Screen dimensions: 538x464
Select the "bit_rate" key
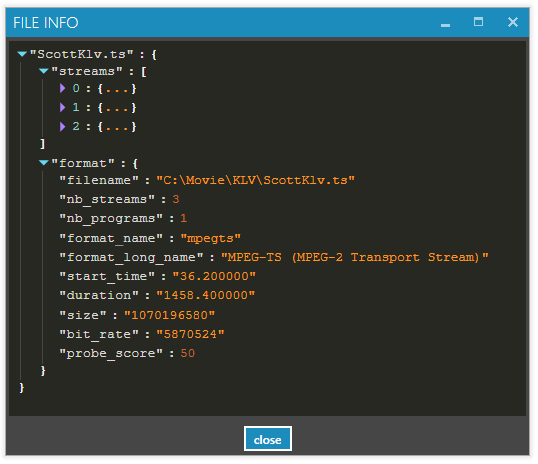click(x=99, y=334)
